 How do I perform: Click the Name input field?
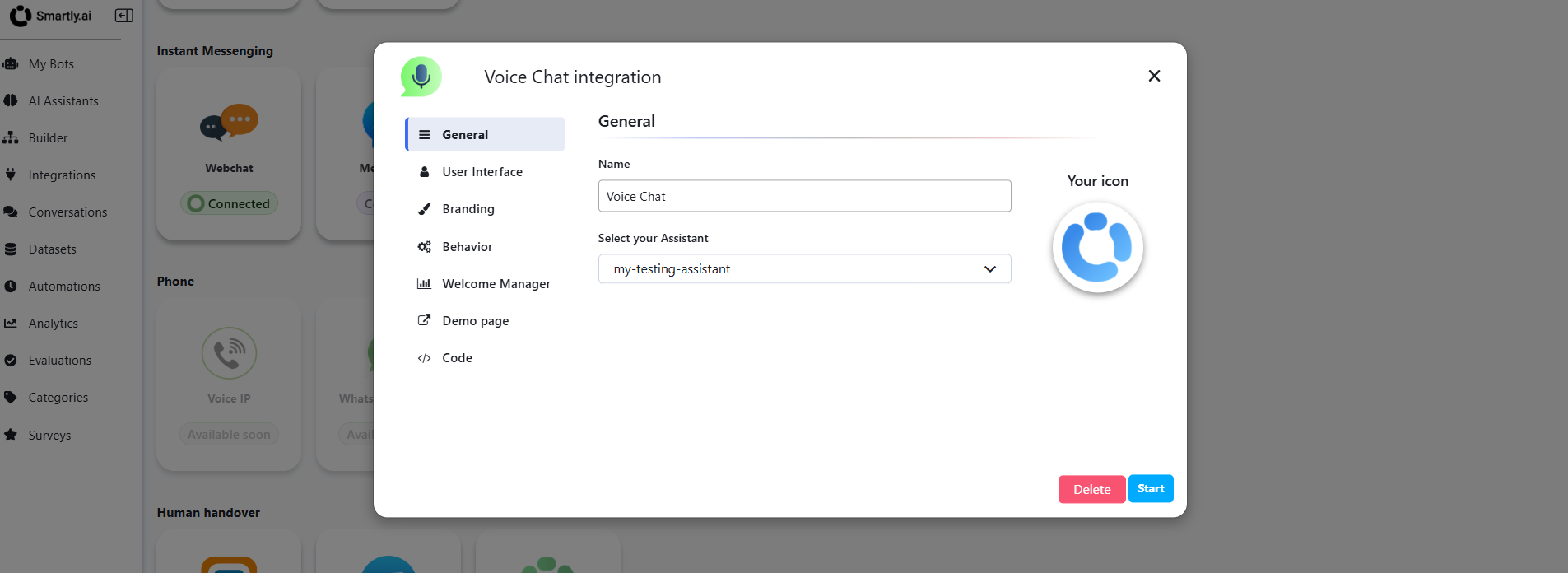[x=804, y=196]
